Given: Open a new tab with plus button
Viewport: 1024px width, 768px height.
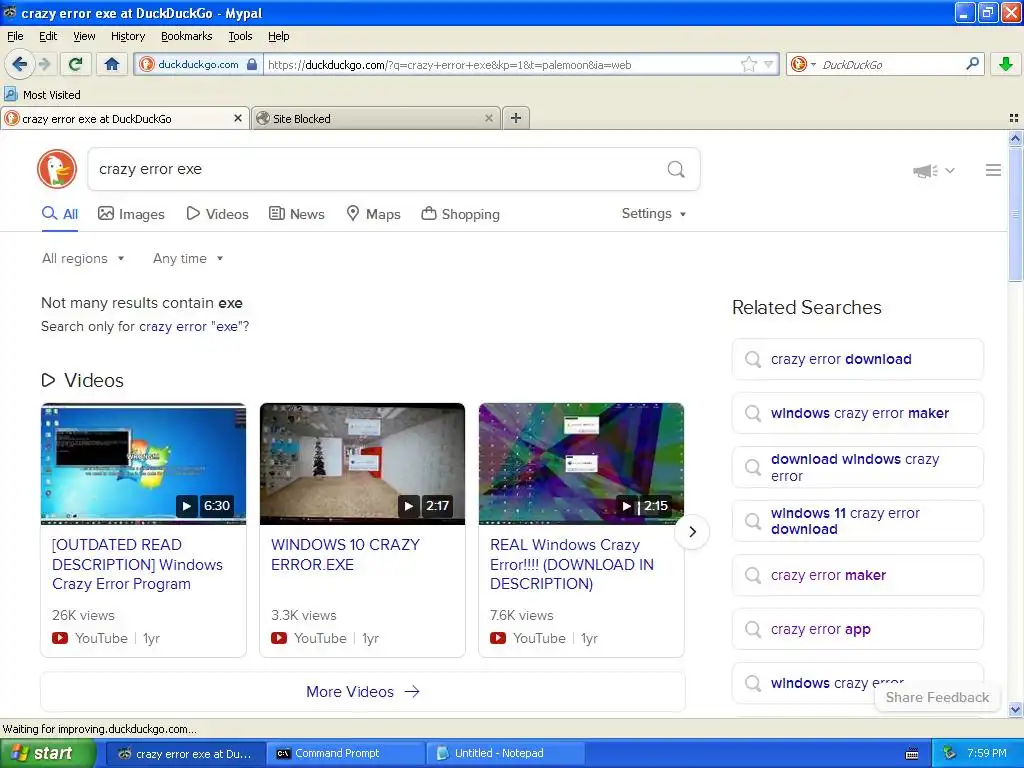Looking at the screenshot, I should click(x=516, y=118).
